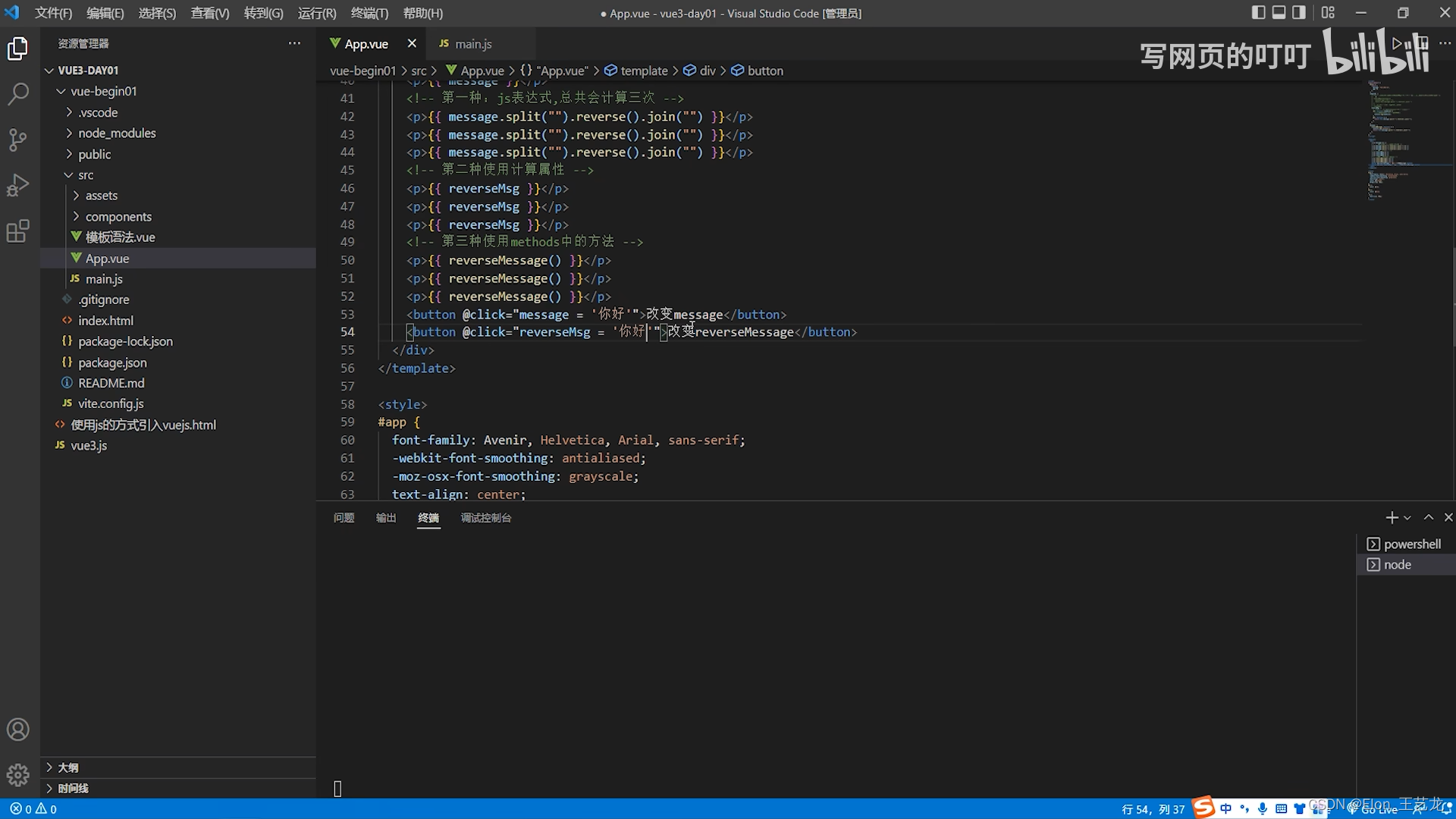The image size is (1456, 819).
Task: Open vue3.js file
Action: 178,445
